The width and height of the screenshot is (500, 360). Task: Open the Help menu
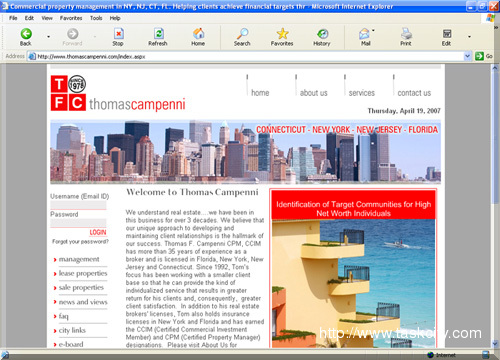[115, 18]
